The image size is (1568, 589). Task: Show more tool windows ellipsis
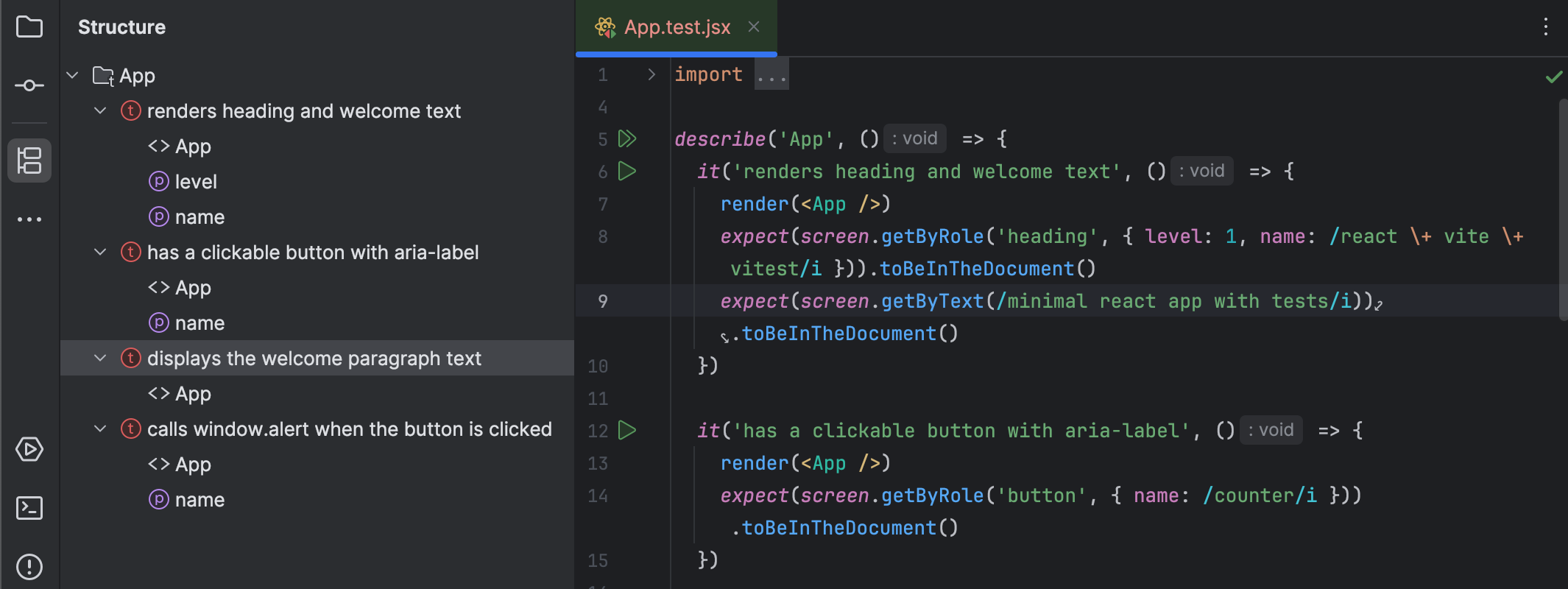(29, 219)
